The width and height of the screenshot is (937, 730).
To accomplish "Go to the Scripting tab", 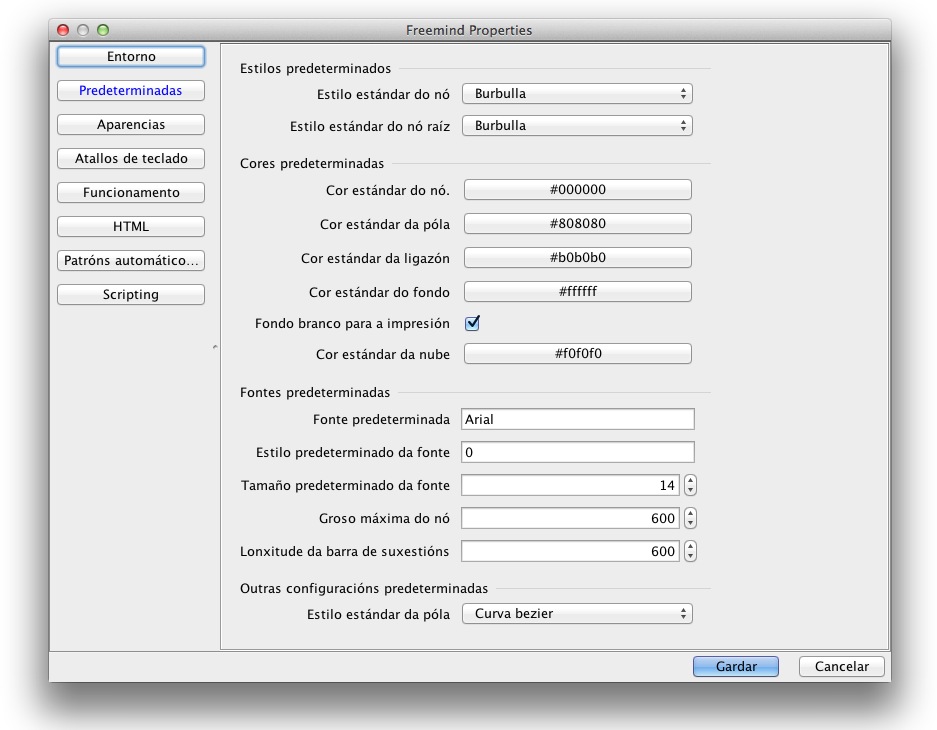I will click(x=131, y=295).
